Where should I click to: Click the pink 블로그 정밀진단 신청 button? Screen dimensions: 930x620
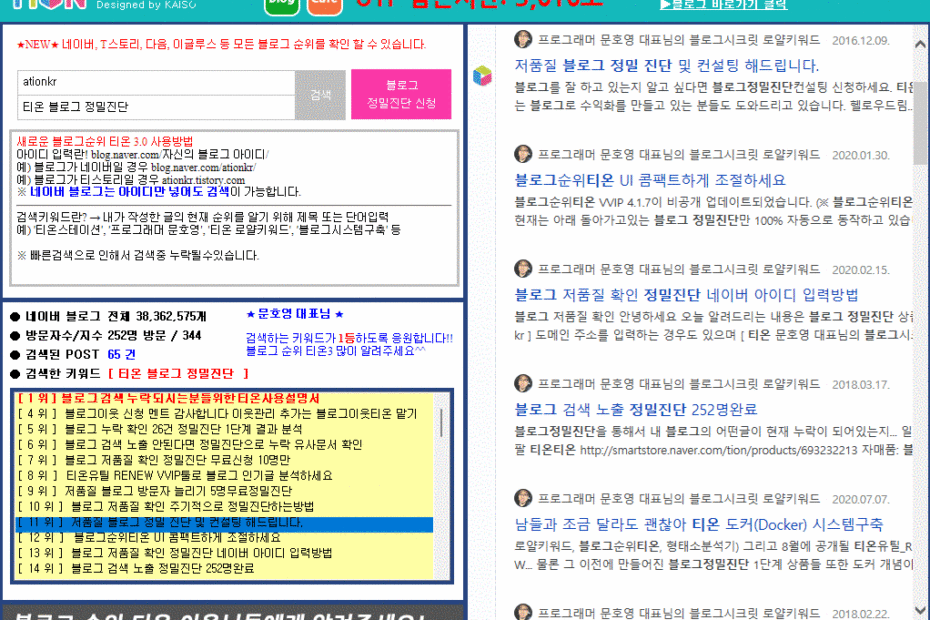pyautogui.click(x=401, y=94)
